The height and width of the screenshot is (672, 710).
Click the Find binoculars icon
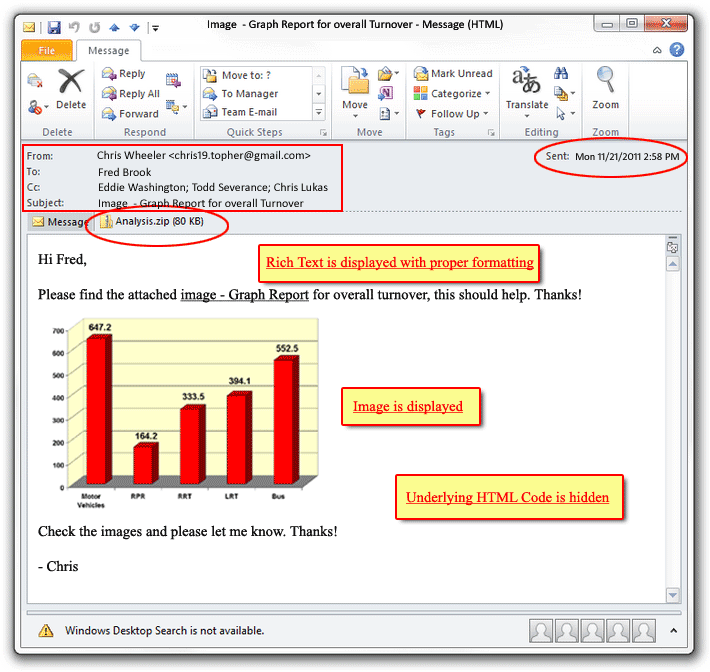561,73
